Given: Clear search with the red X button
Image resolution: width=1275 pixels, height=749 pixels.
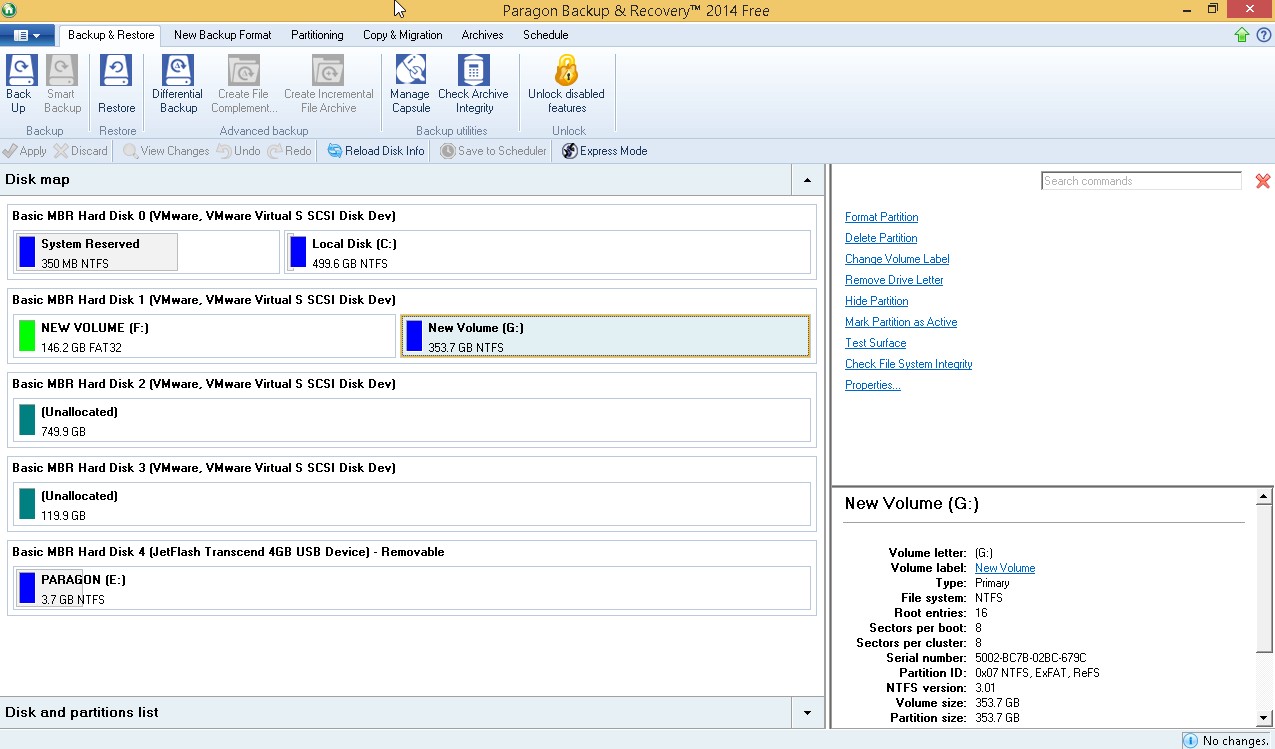Looking at the screenshot, I should point(1262,181).
